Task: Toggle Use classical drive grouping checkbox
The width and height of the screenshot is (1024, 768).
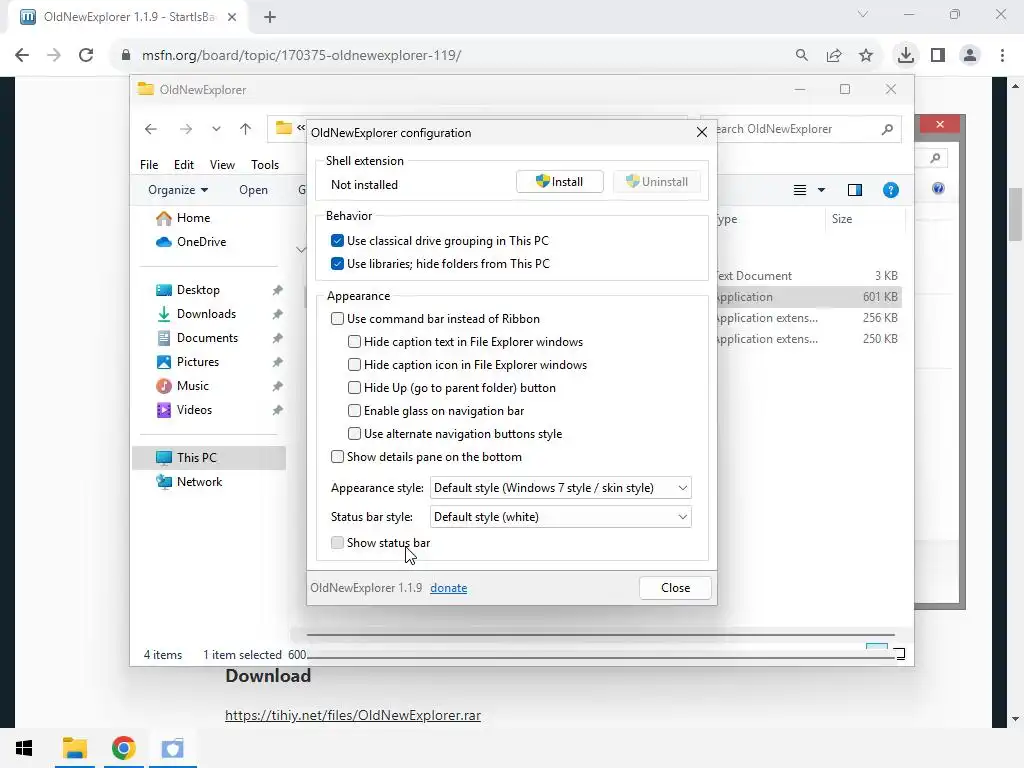Action: coord(337,241)
